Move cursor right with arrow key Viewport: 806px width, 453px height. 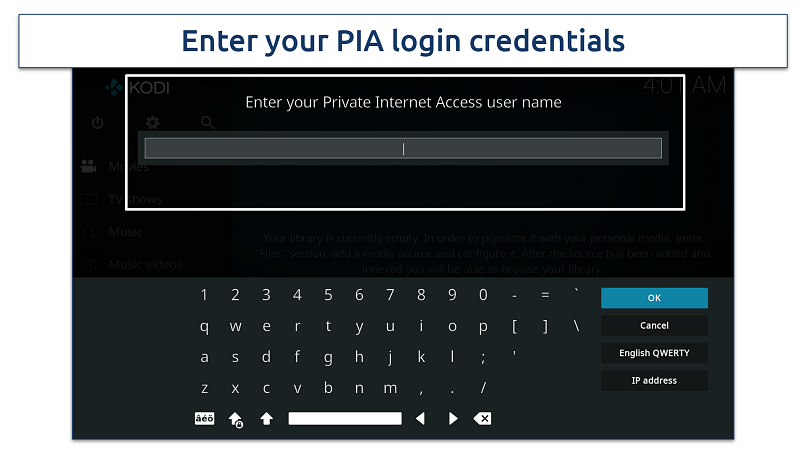click(452, 418)
